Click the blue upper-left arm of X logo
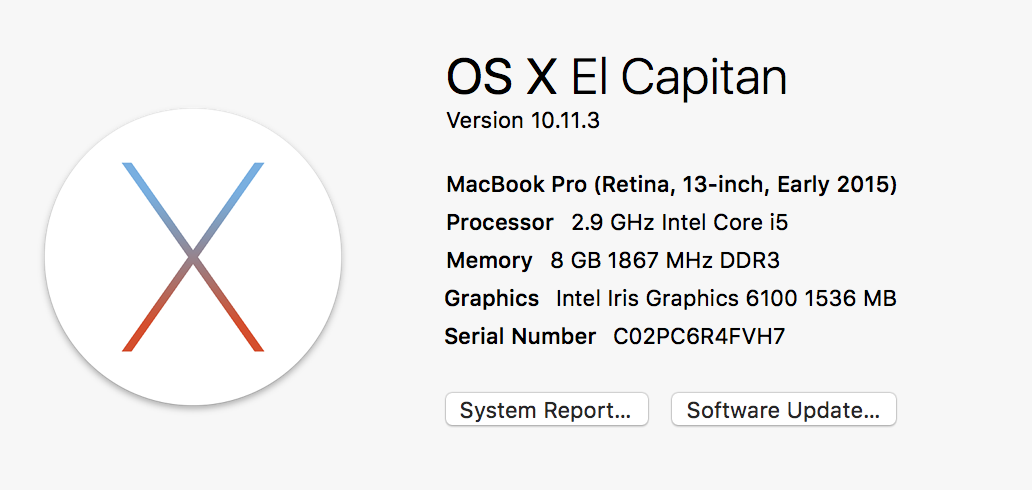This screenshot has width=1032, height=490. click(157, 208)
